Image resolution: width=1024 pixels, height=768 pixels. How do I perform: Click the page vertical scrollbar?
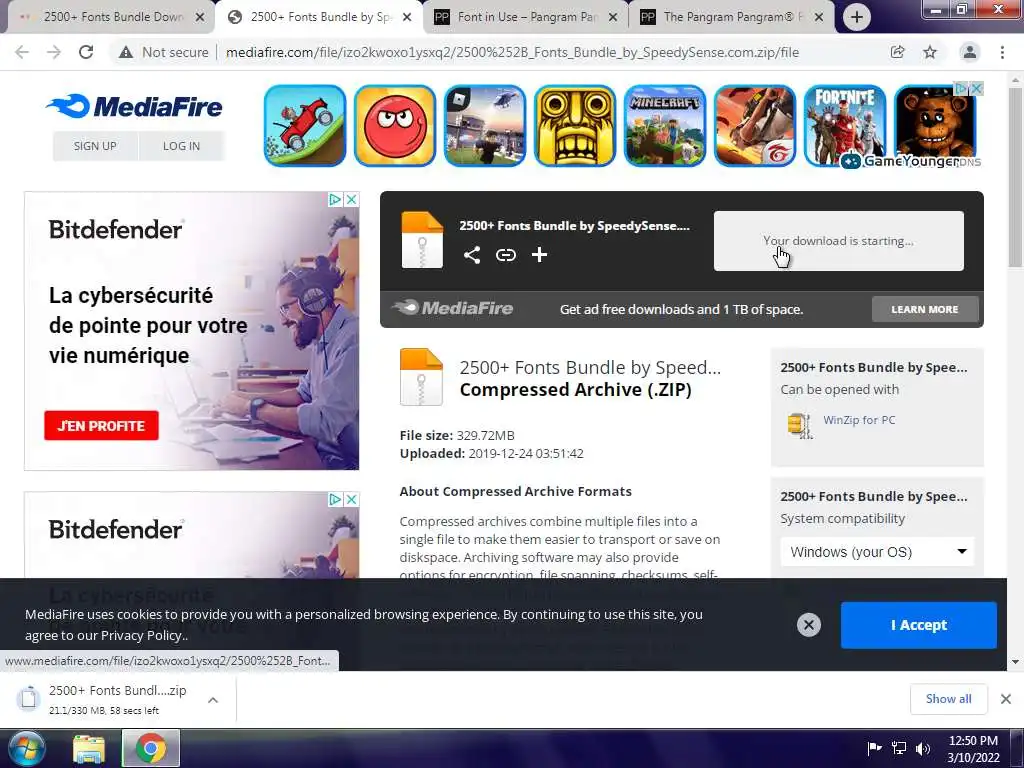coord(1015,176)
